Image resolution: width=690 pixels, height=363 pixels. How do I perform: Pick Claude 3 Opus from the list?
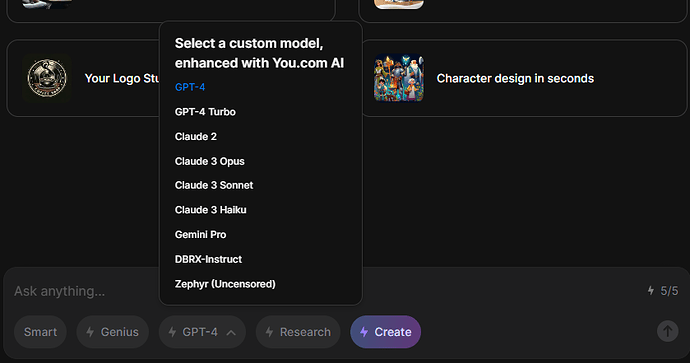tap(209, 161)
